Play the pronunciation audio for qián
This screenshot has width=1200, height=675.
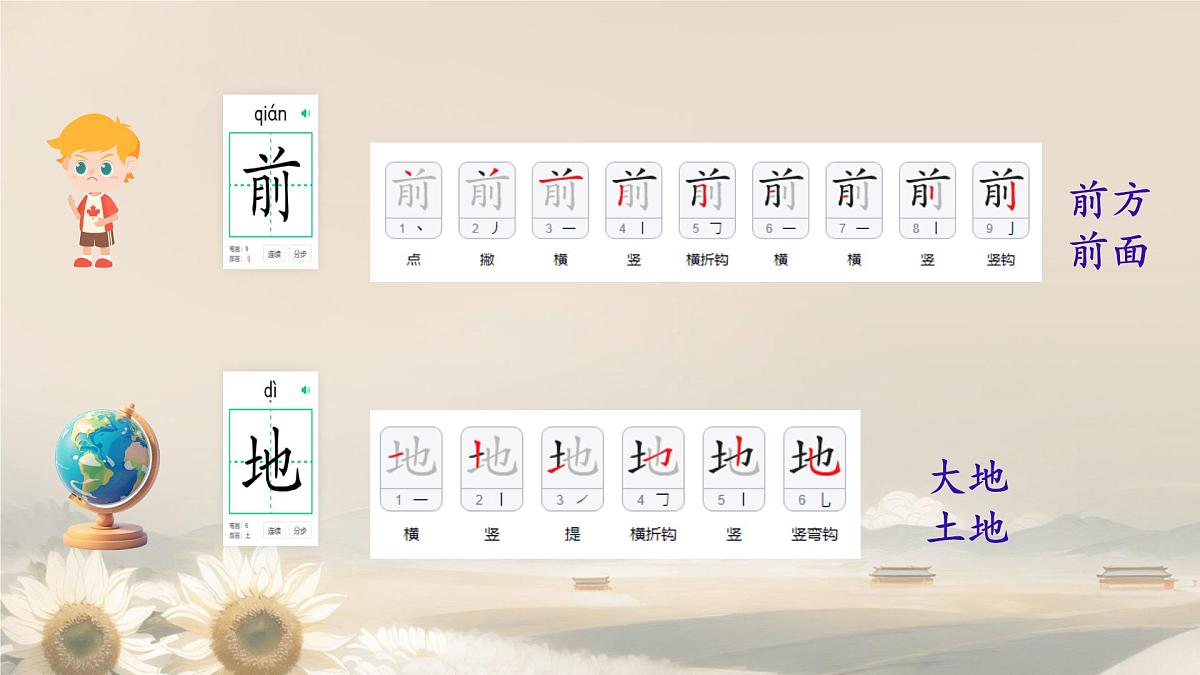(x=305, y=113)
